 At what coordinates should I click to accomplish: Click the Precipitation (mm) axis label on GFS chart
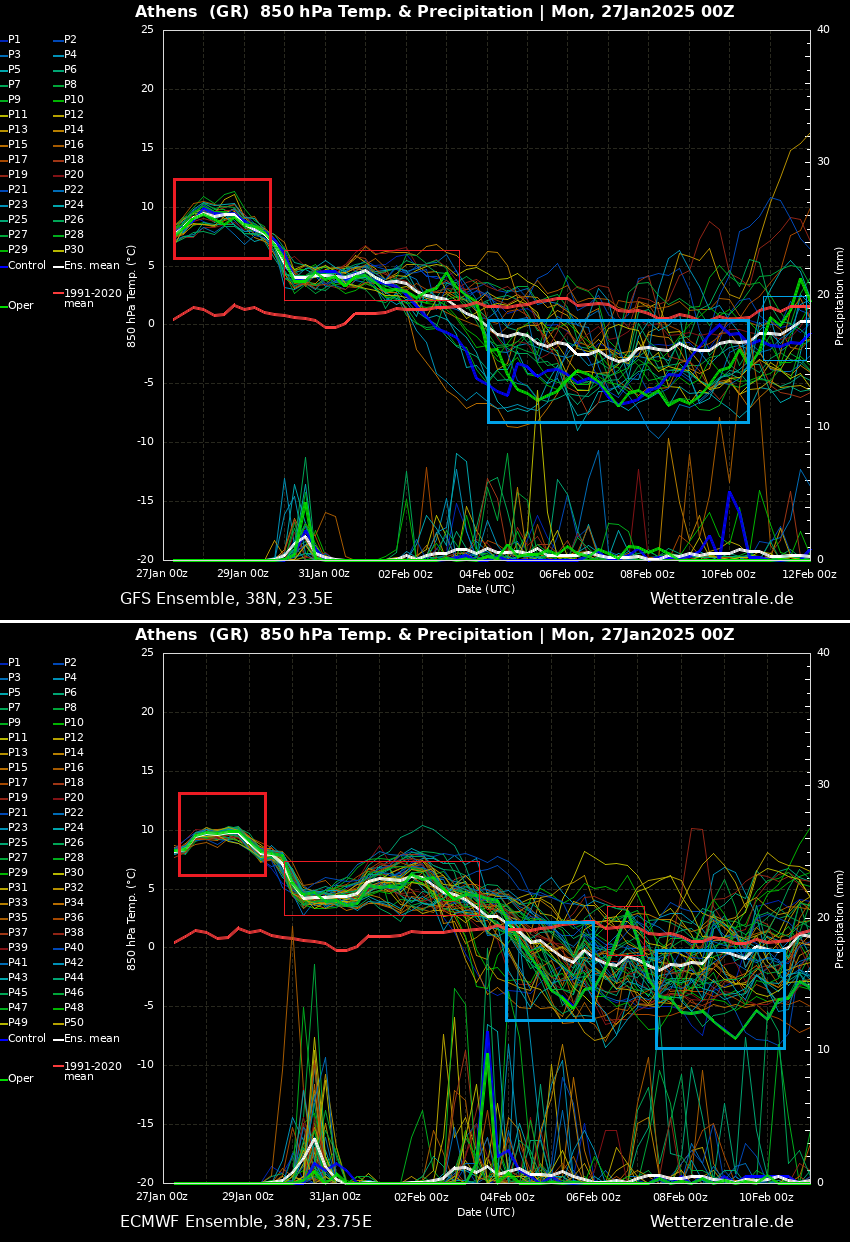pyautogui.click(x=840, y=295)
